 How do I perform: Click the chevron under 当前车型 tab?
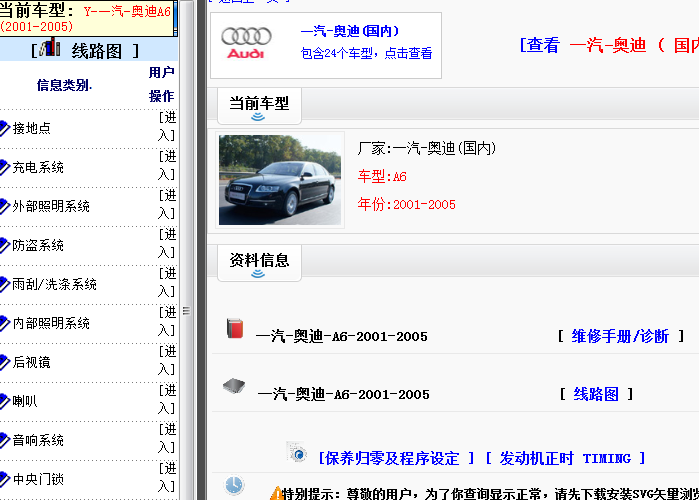pos(258,117)
